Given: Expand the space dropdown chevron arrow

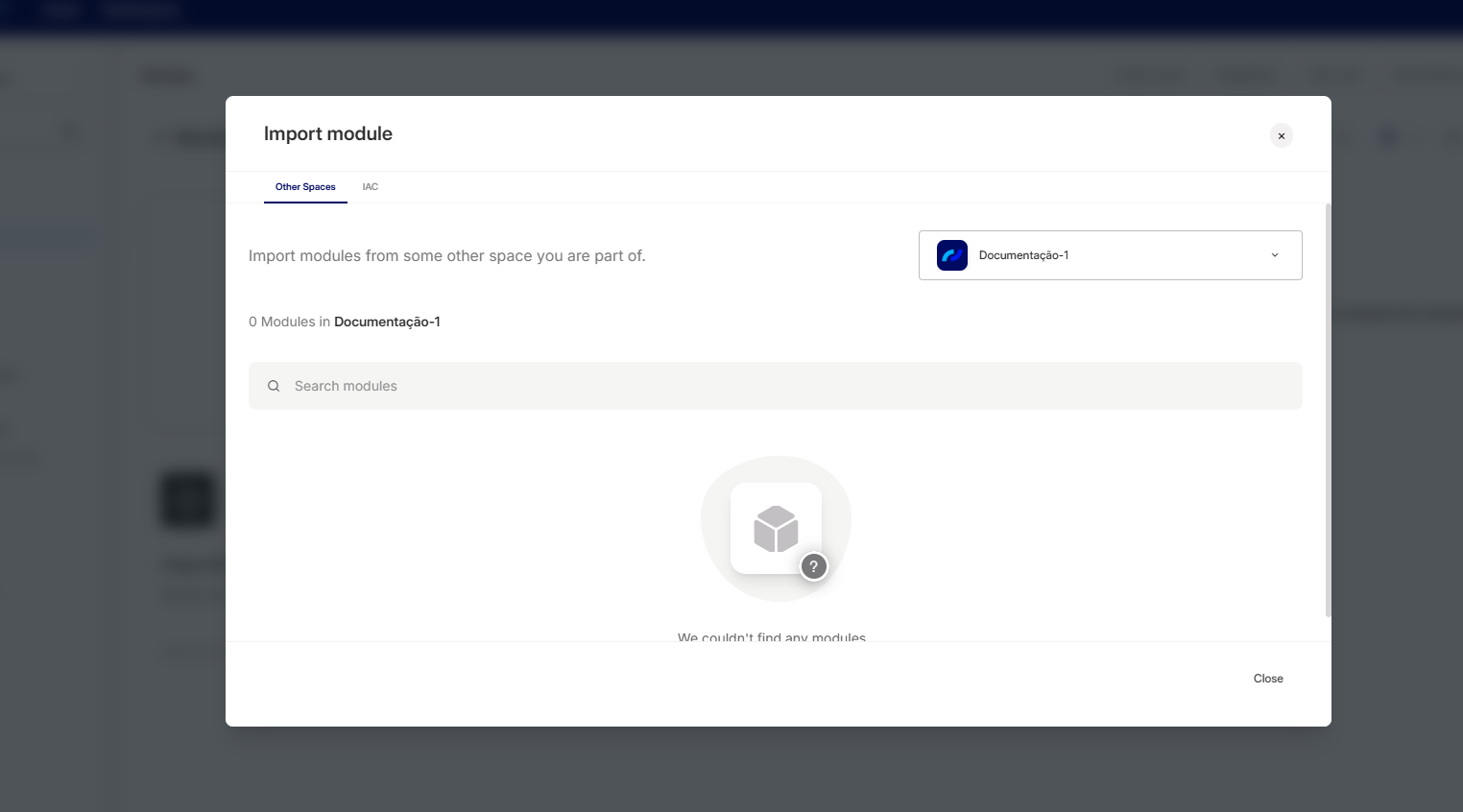Looking at the screenshot, I should (x=1274, y=255).
